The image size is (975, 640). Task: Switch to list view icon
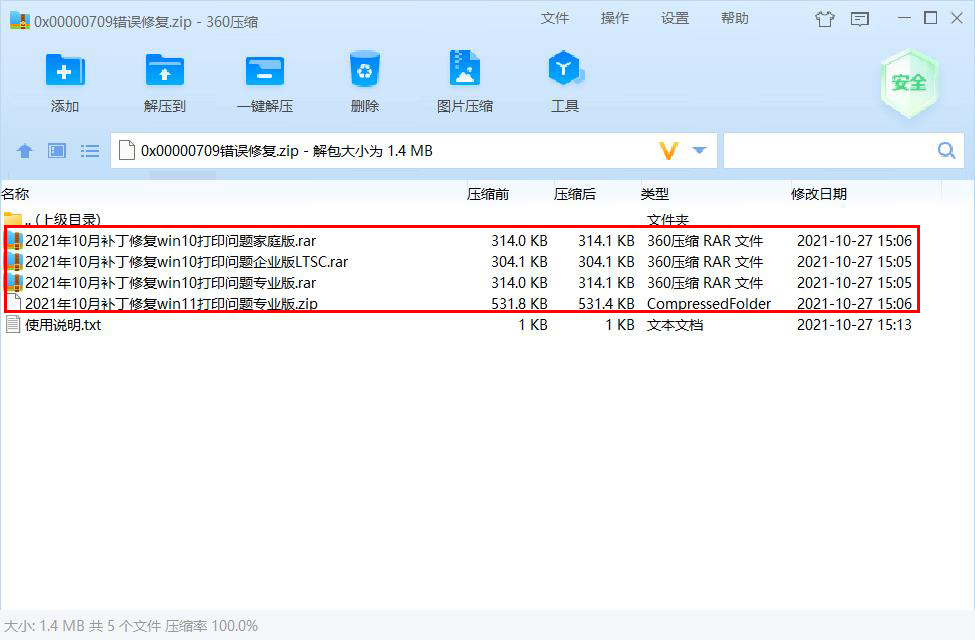90,151
